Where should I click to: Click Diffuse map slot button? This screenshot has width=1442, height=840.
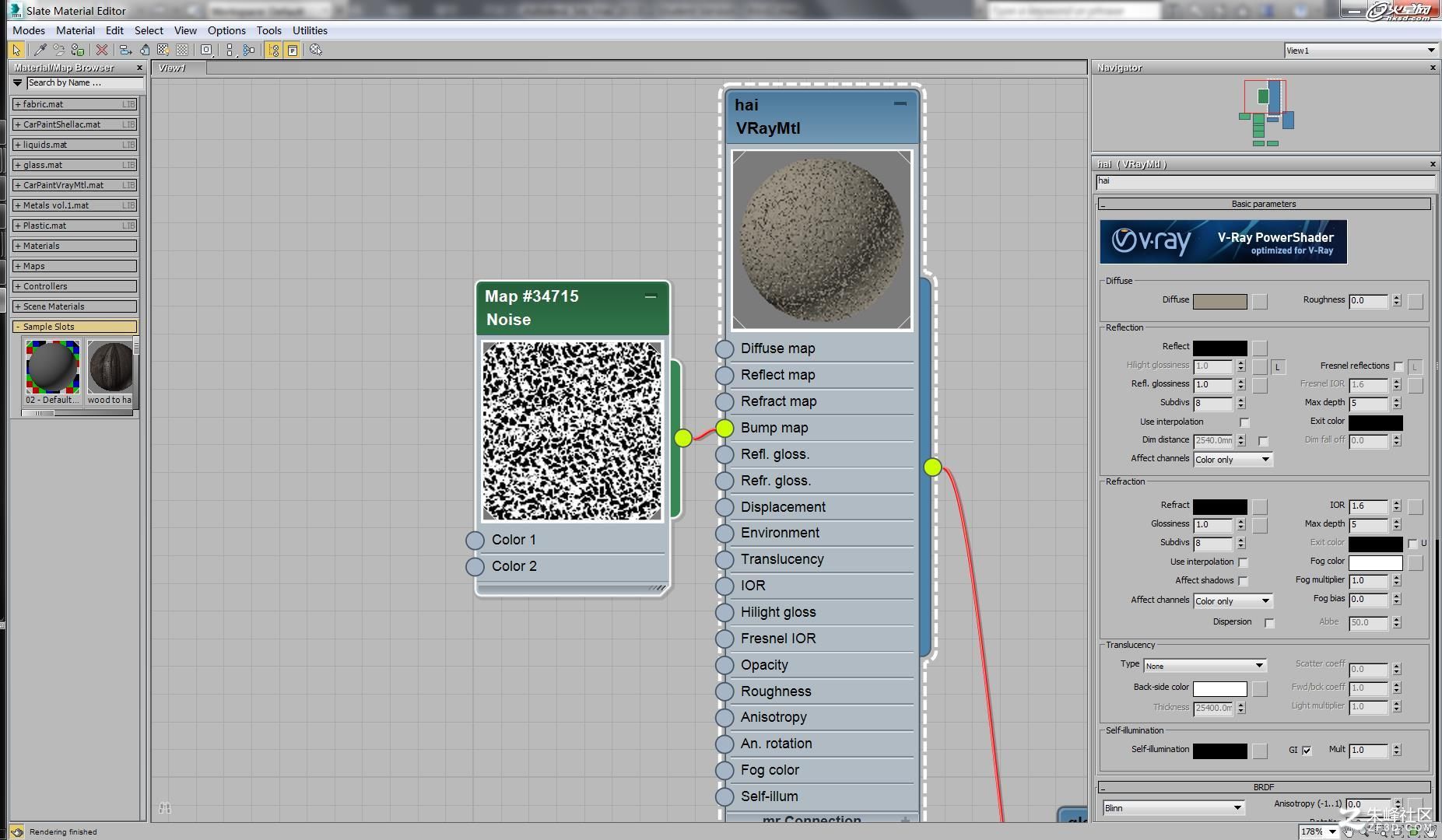(1260, 301)
